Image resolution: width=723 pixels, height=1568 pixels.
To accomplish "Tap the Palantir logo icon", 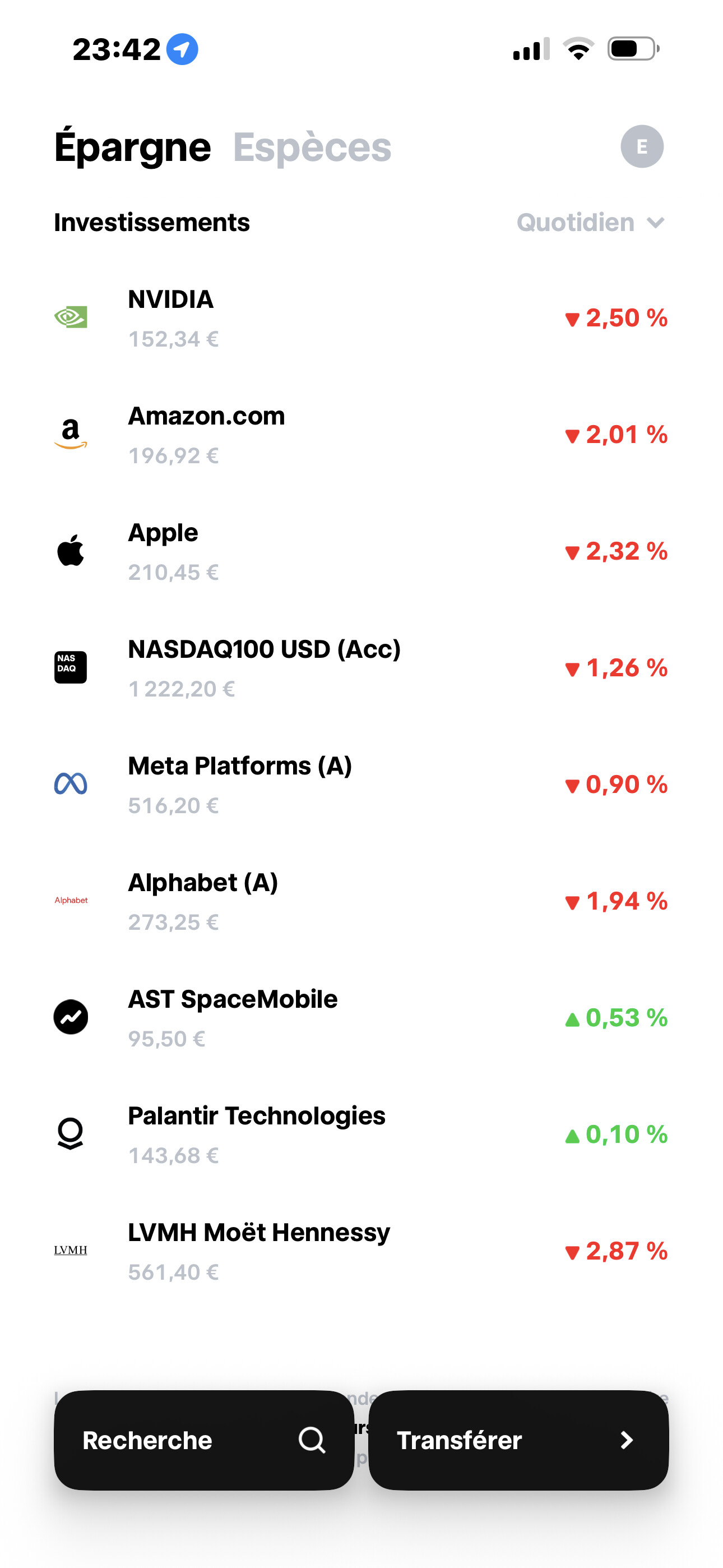I will [71, 1133].
